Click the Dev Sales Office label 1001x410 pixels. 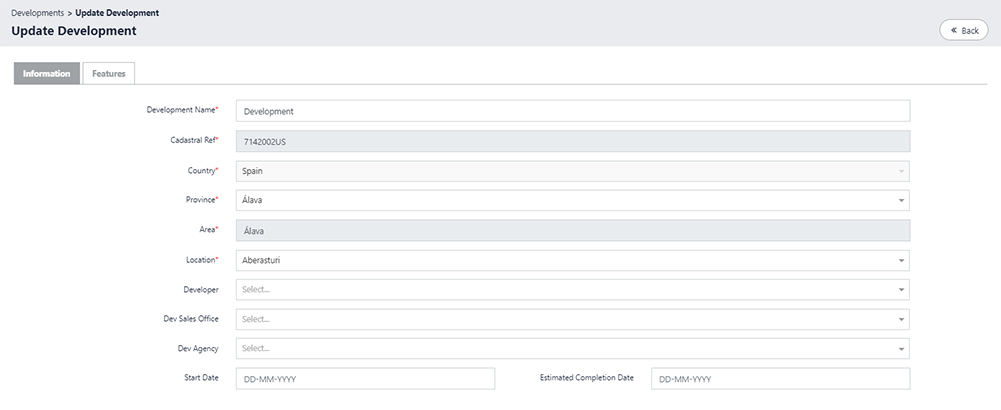191,319
